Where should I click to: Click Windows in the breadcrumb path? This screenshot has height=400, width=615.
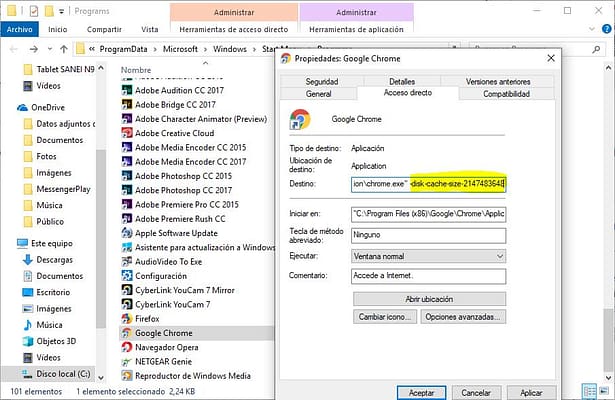230,49
